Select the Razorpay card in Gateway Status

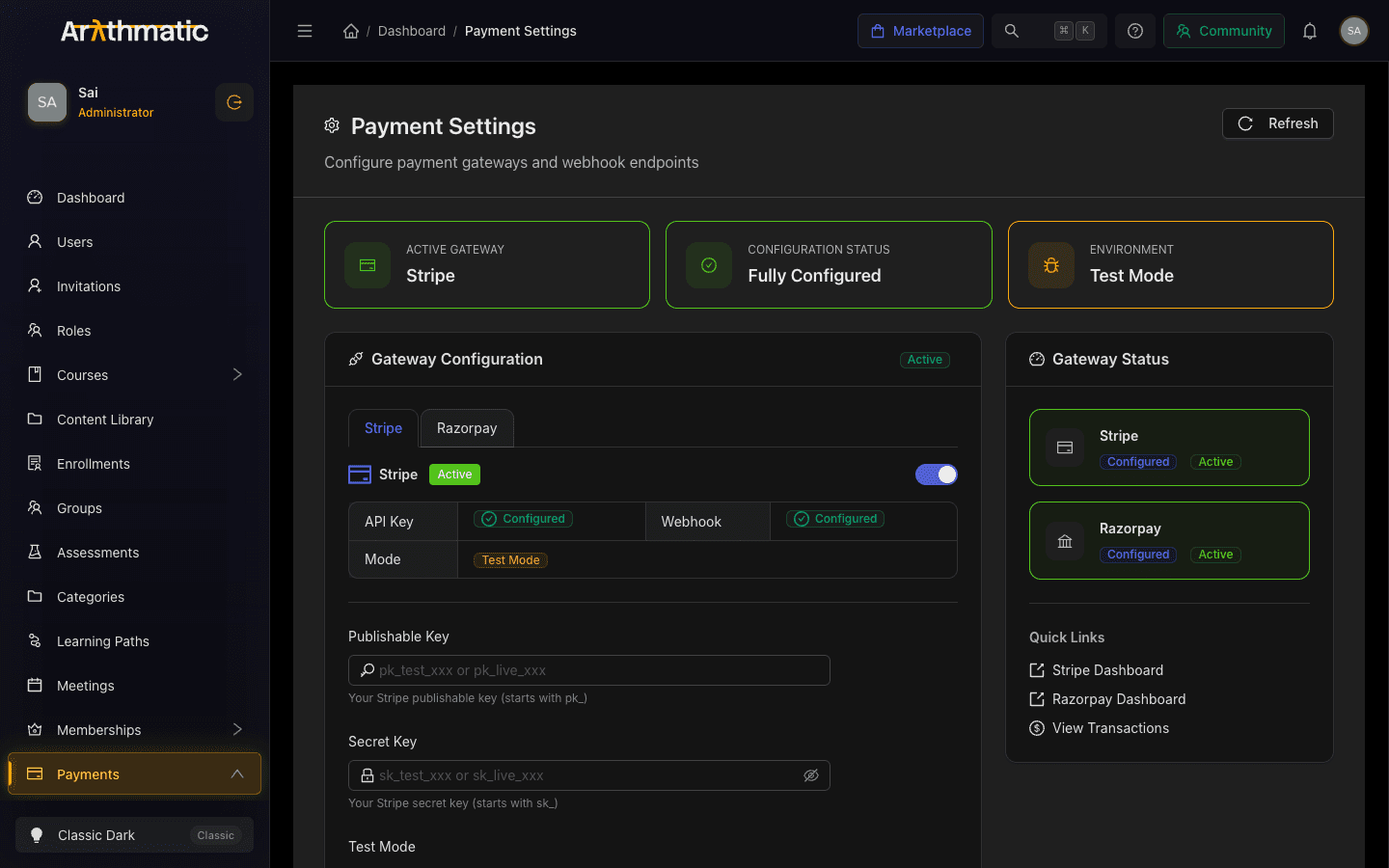point(1169,540)
